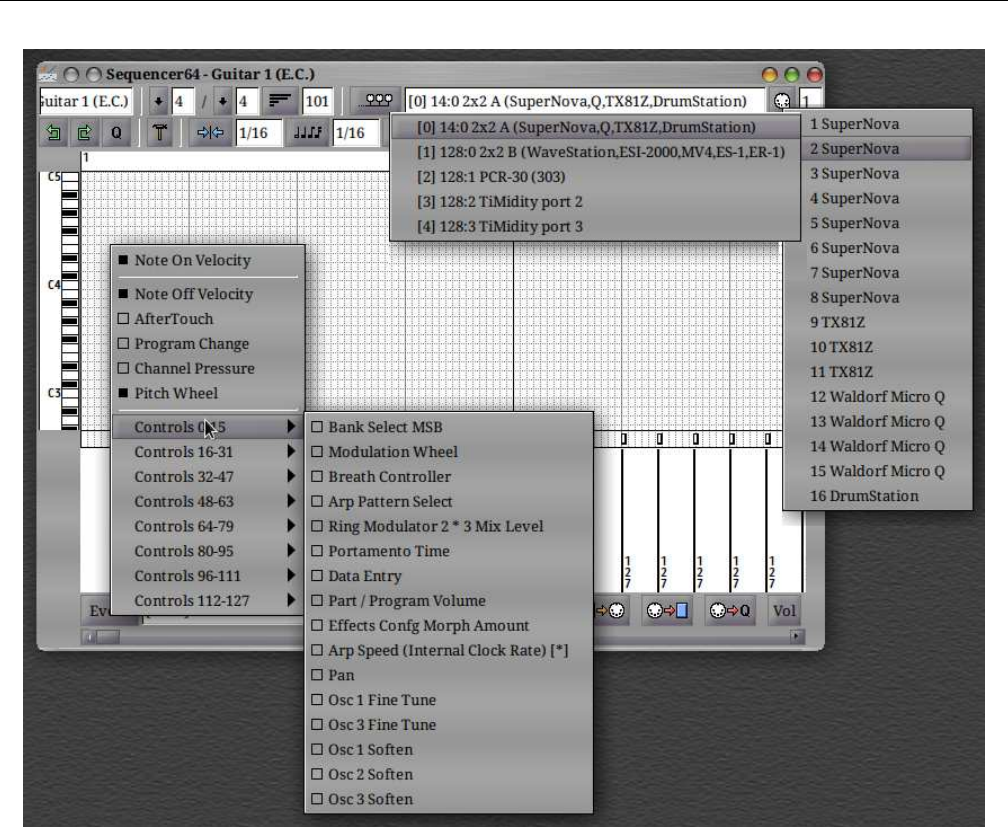Click the sequence length bars icon
This screenshot has height=827, width=1008.
click(279, 100)
